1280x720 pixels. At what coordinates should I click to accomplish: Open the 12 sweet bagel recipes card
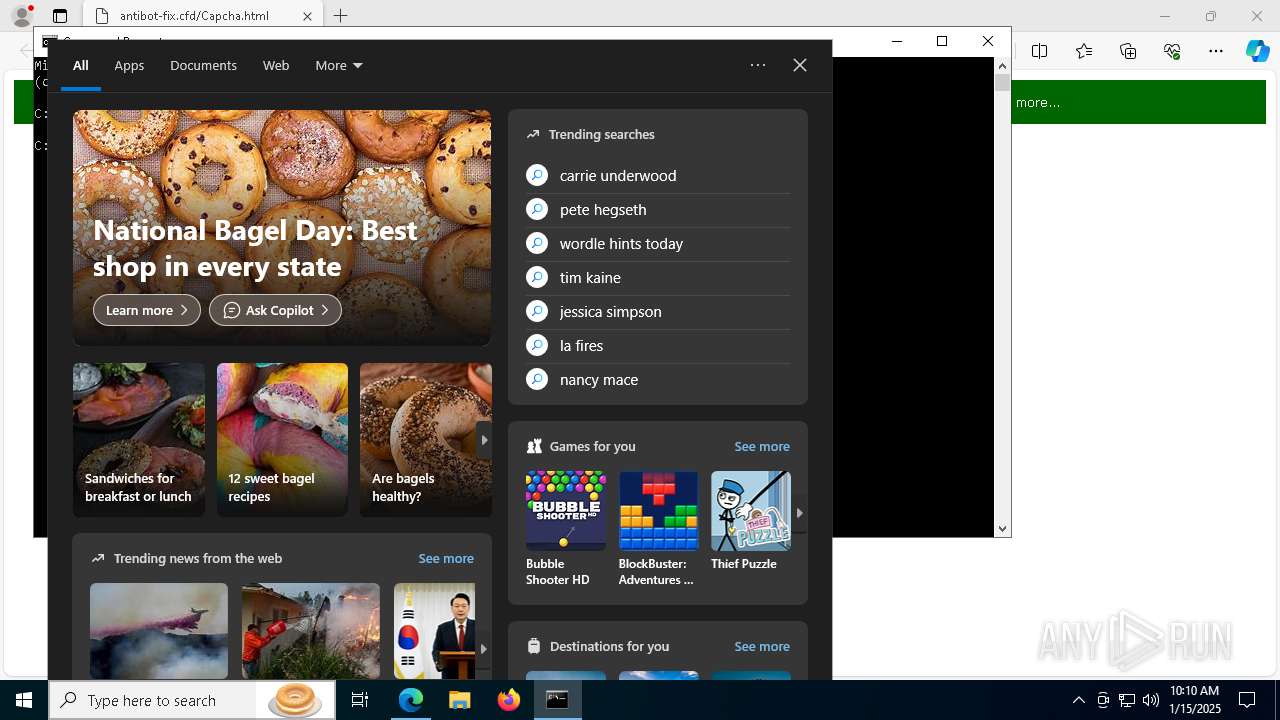282,440
